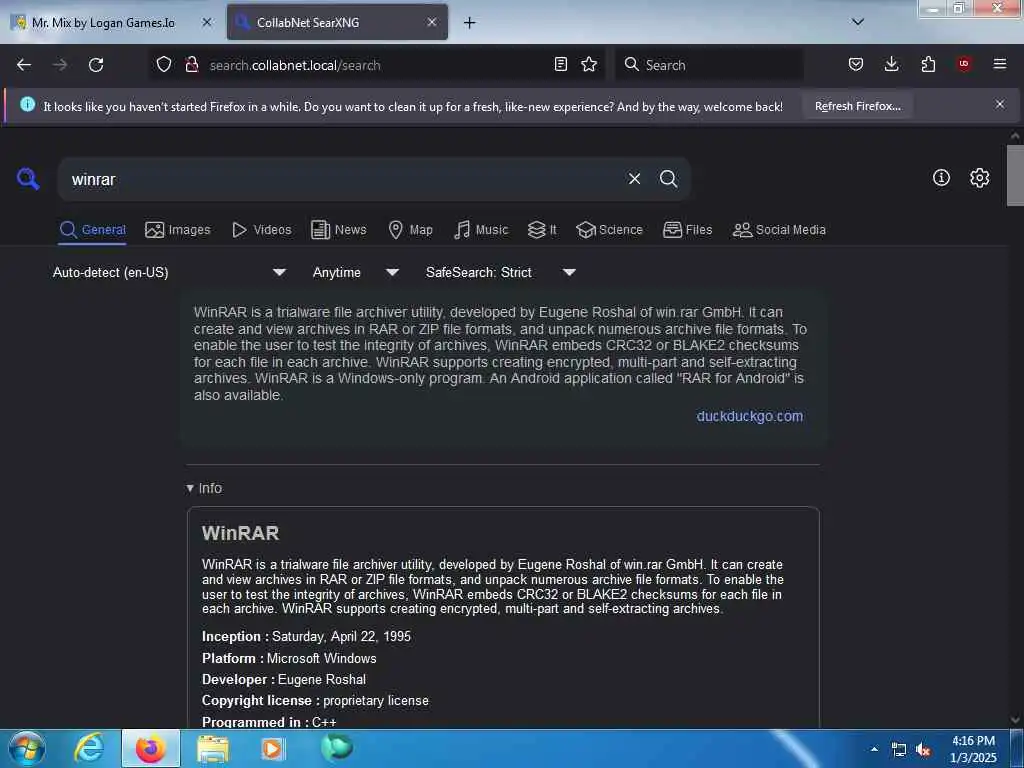
Task: Open the Anytime time range dropdown
Action: point(355,272)
